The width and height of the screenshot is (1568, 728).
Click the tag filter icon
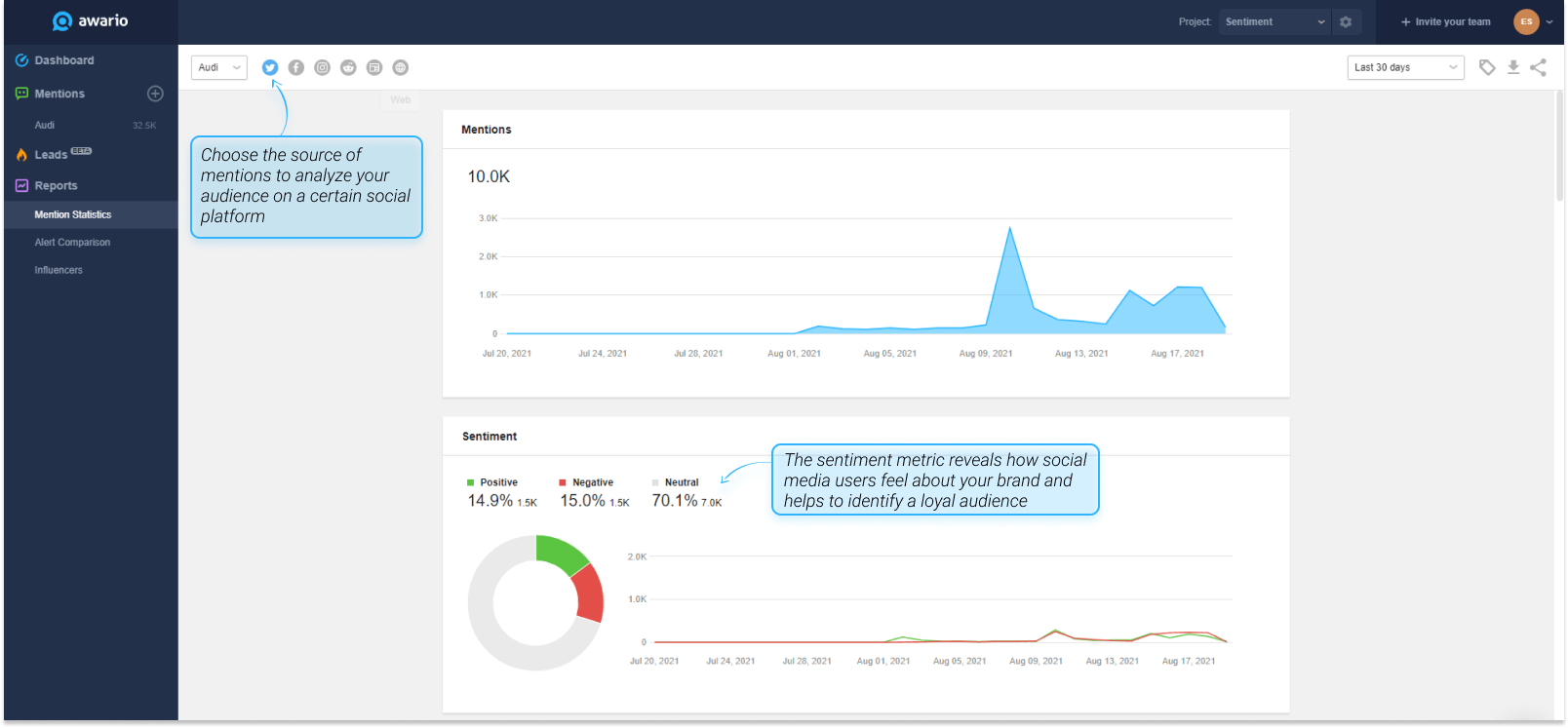[1487, 67]
